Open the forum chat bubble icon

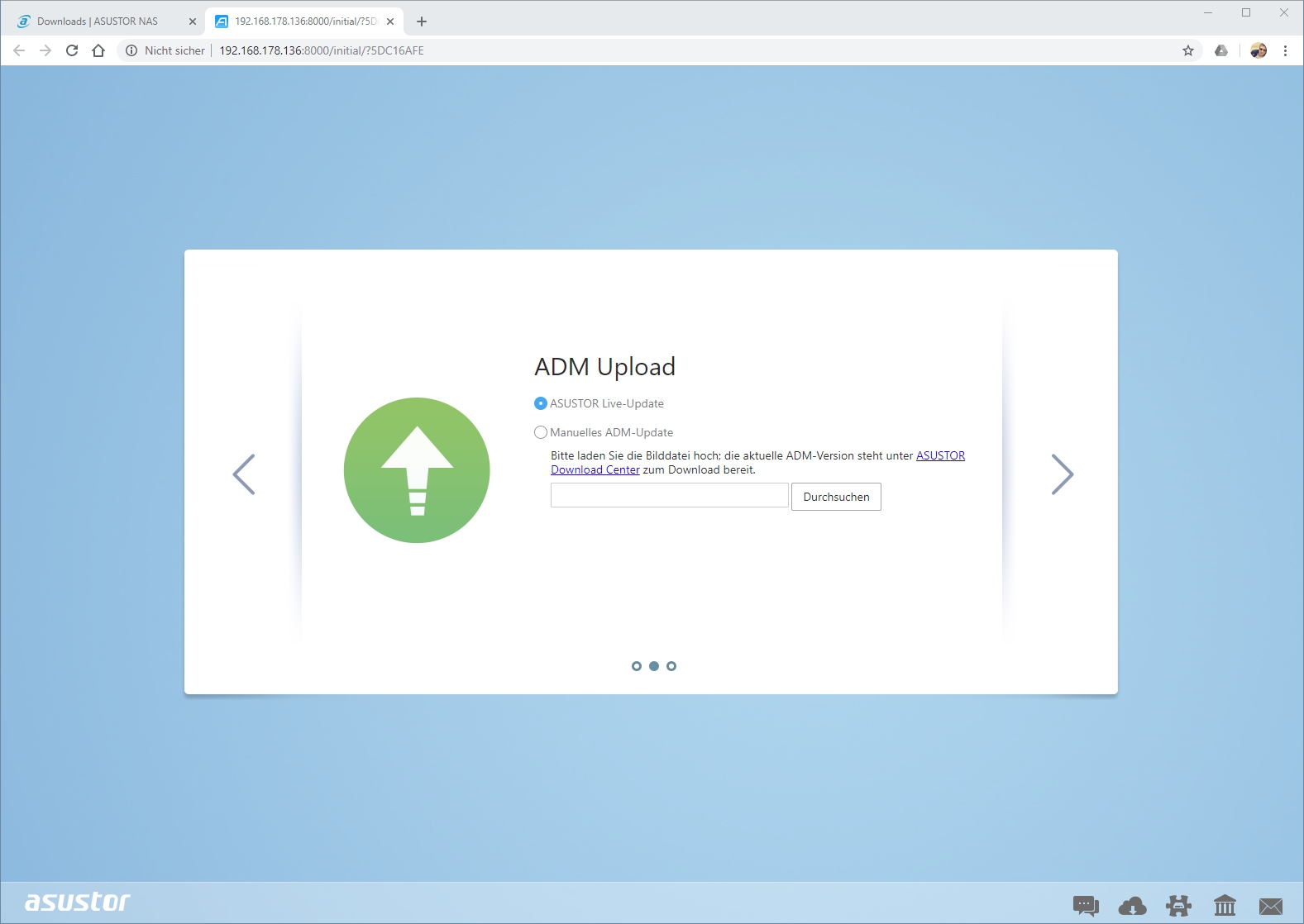click(x=1086, y=906)
